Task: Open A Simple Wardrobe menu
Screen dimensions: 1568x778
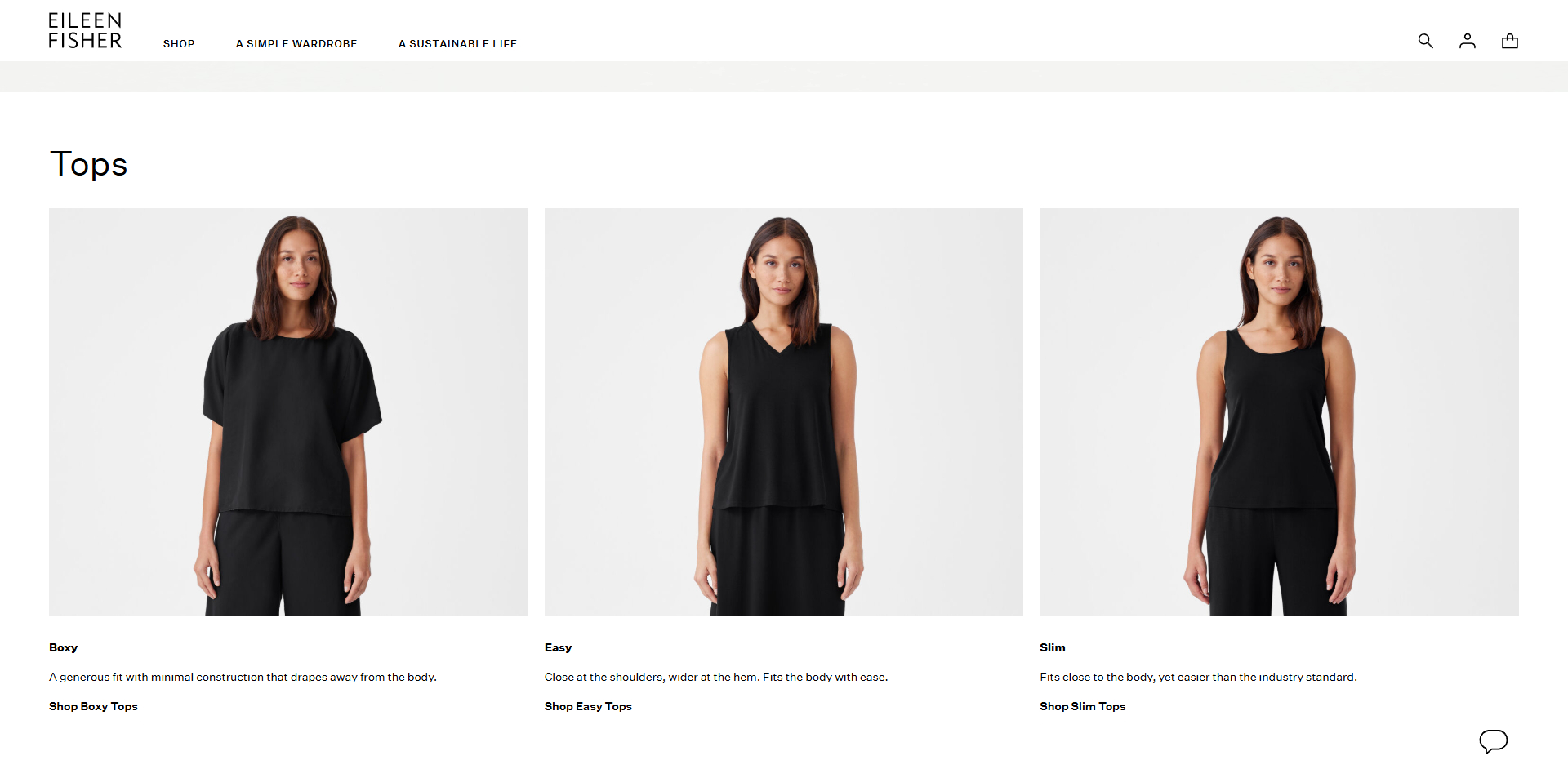Action: 296,43
